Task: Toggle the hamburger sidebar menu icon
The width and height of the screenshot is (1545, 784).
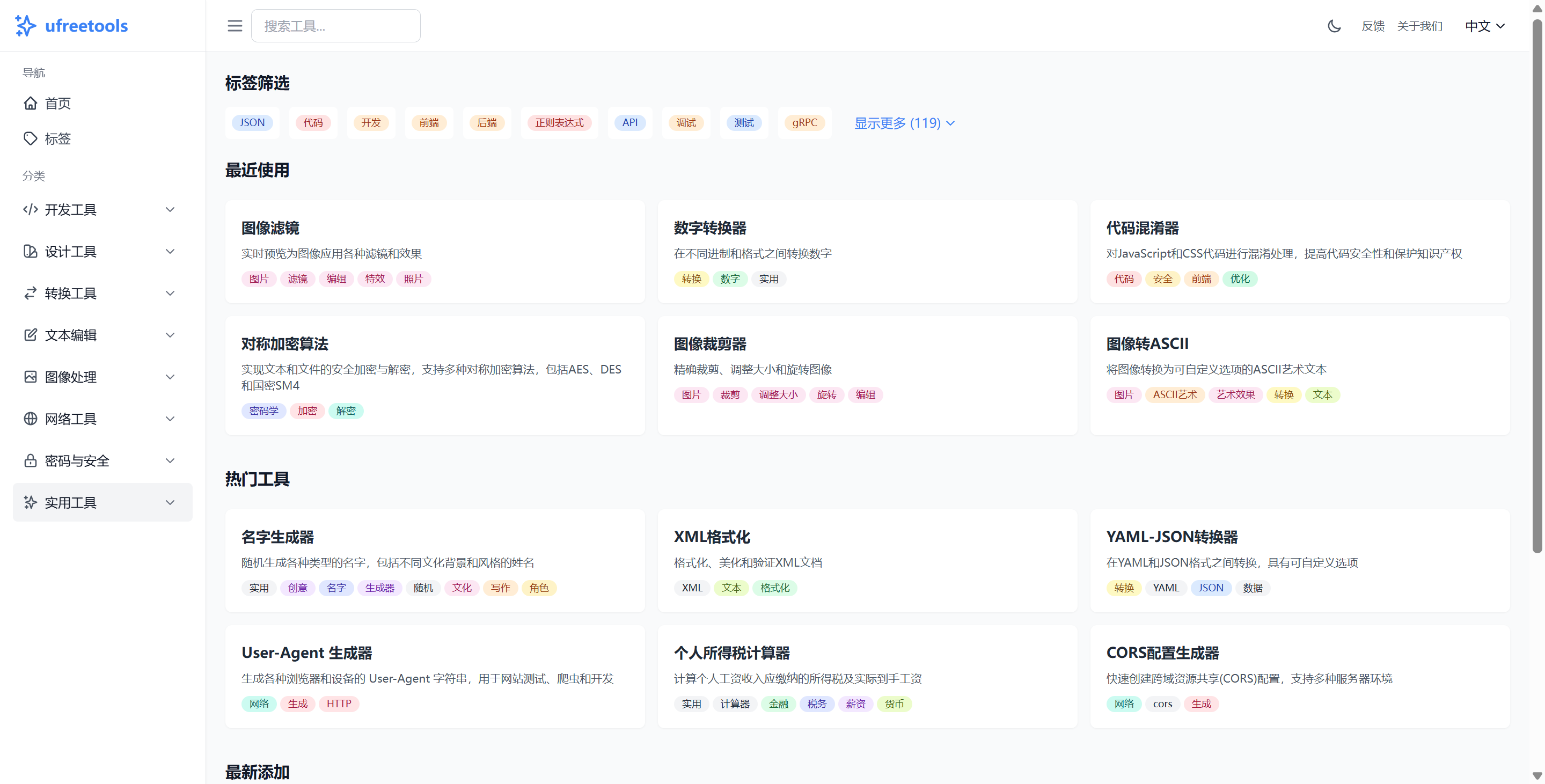Action: [x=235, y=26]
